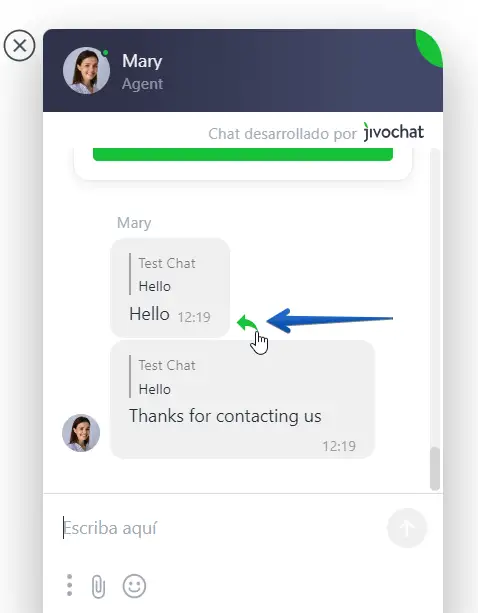The height and width of the screenshot is (613, 478).
Task: Close the chat widget with X icon
Action: [20, 46]
